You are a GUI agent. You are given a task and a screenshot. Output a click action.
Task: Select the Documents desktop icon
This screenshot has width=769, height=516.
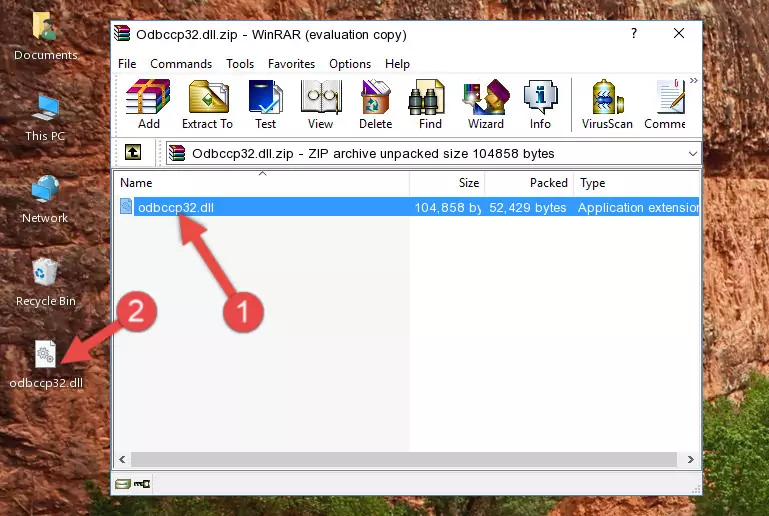[46, 36]
